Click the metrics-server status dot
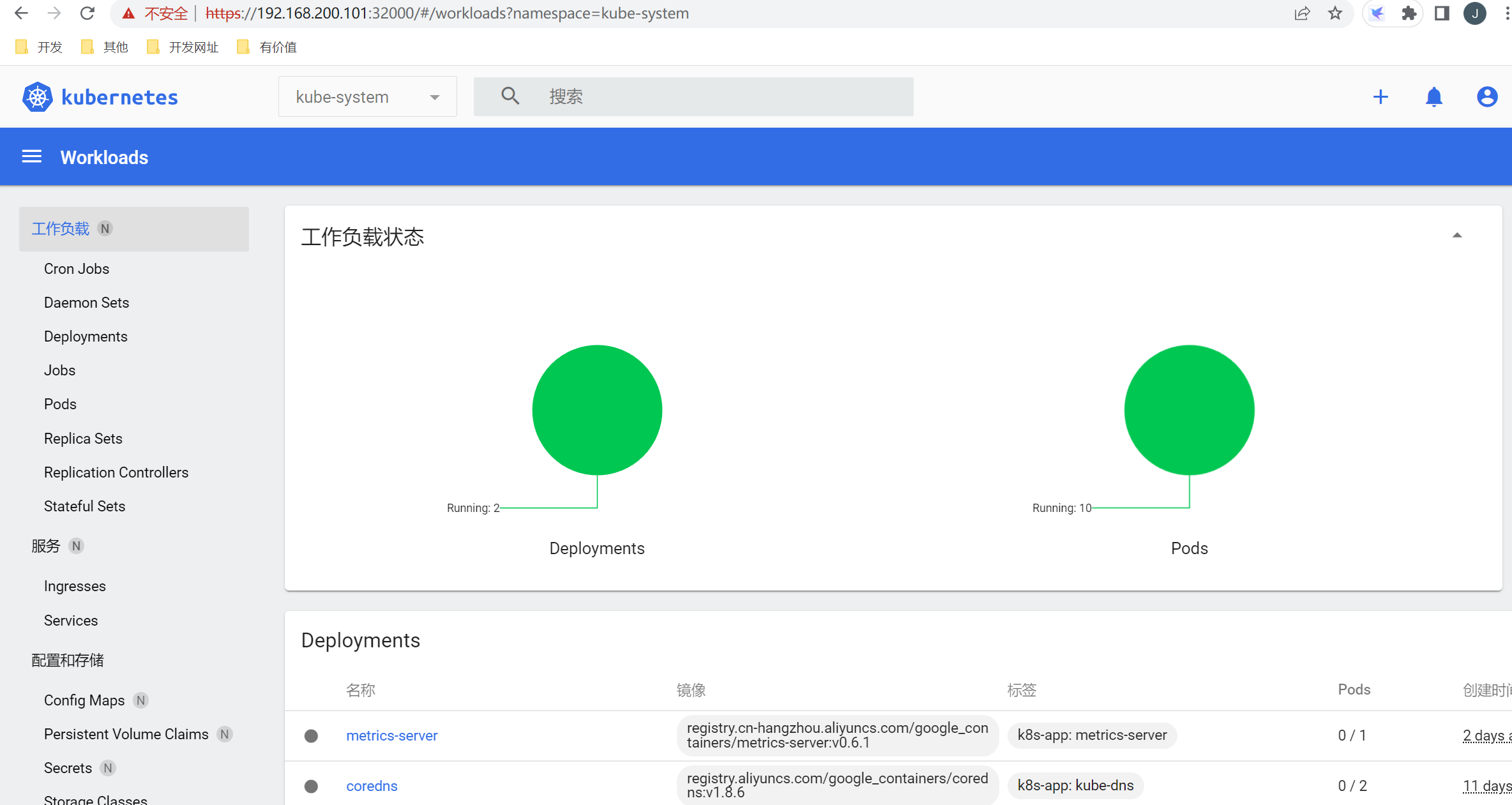 click(x=311, y=735)
